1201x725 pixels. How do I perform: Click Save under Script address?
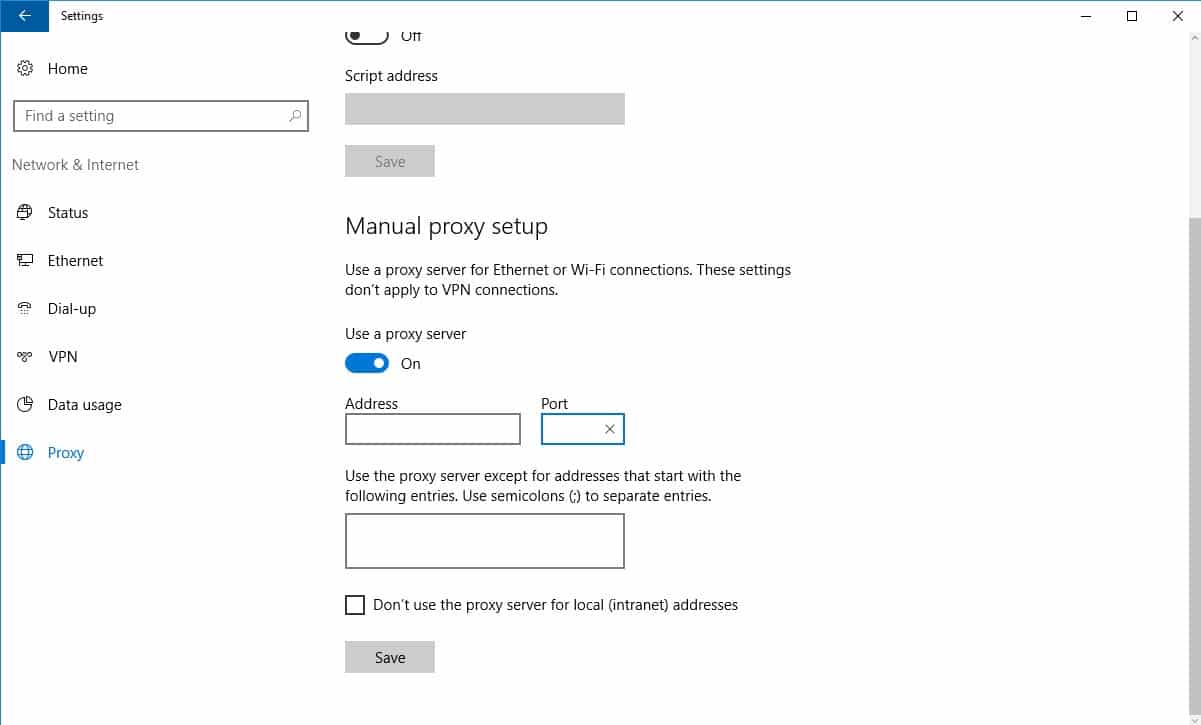[x=390, y=160]
